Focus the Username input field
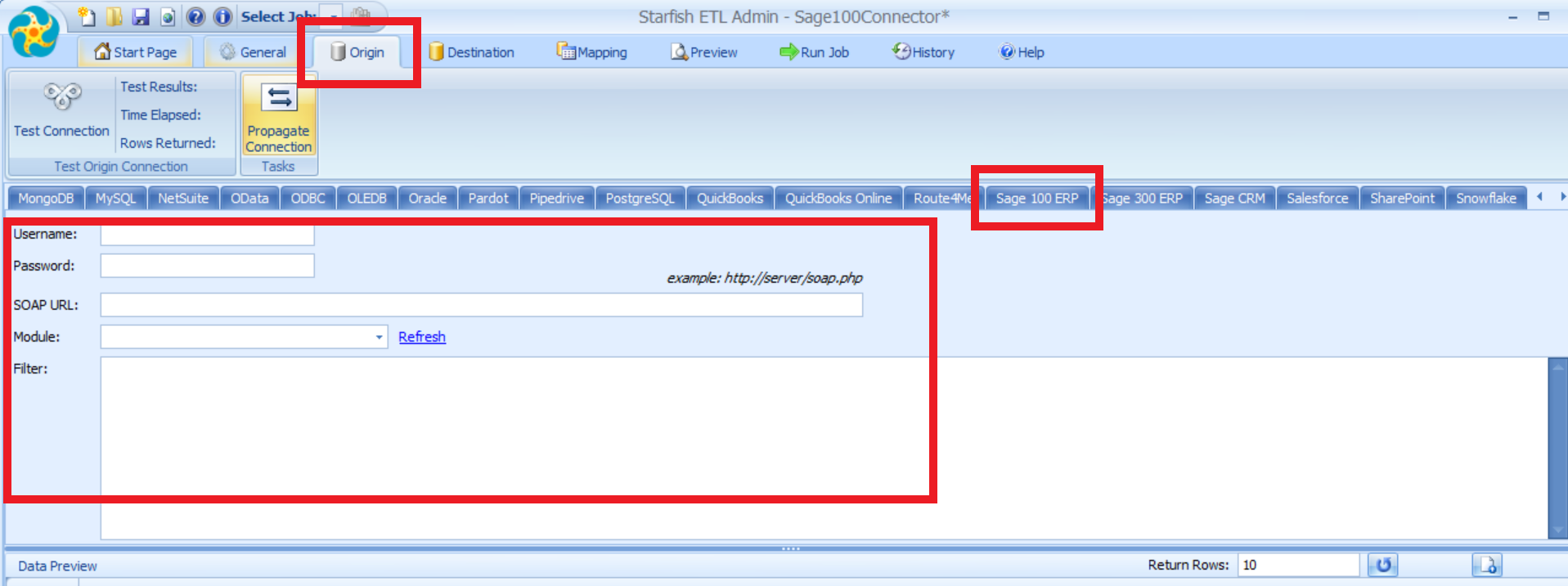The image size is (1568, 586). [208, 235]
